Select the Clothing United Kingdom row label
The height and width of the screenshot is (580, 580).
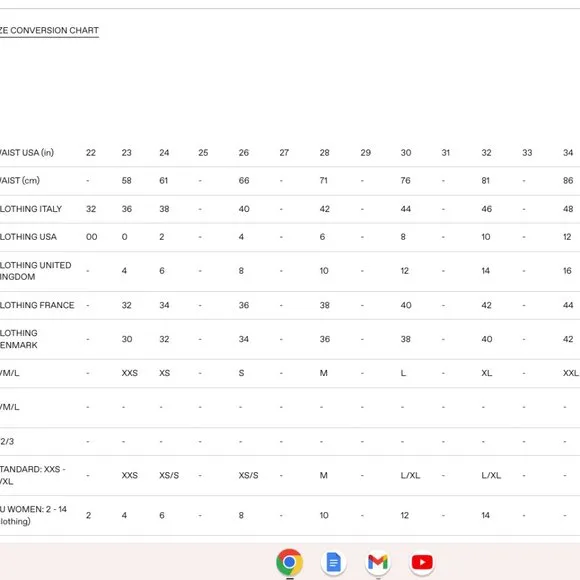(36, 271)
